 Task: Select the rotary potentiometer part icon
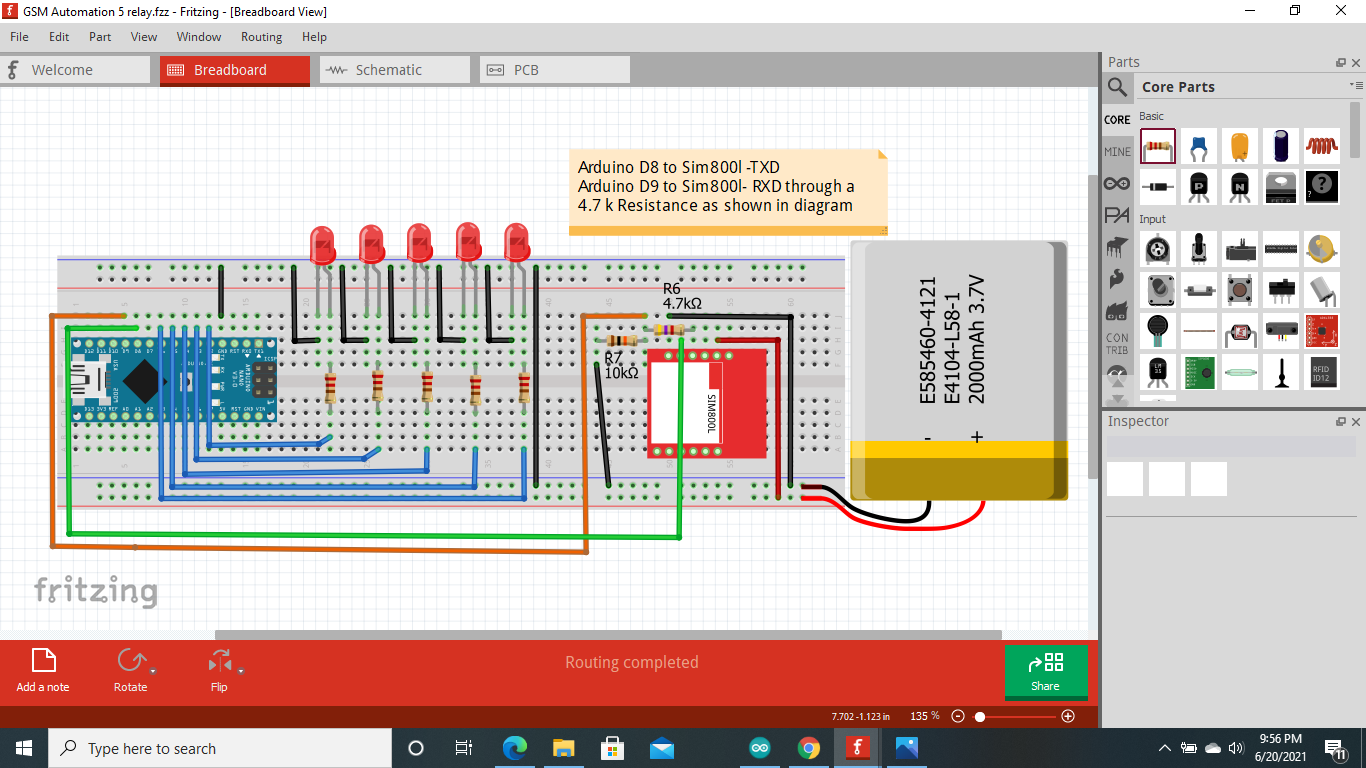(x=1158, y=248)
